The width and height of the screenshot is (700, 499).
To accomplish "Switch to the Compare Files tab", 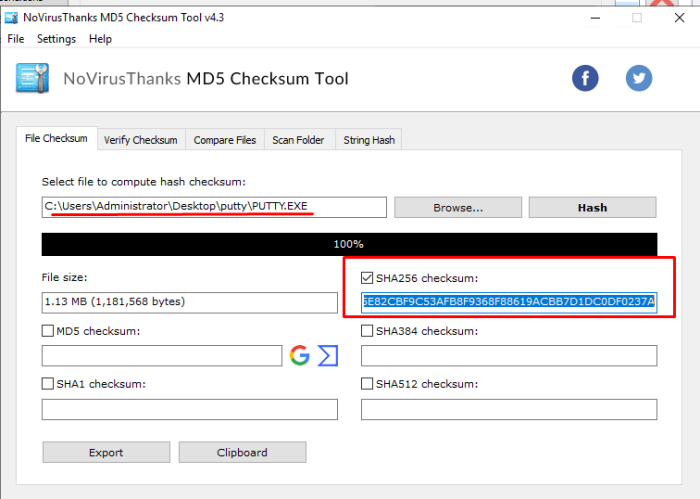I will tap(225, 140).
